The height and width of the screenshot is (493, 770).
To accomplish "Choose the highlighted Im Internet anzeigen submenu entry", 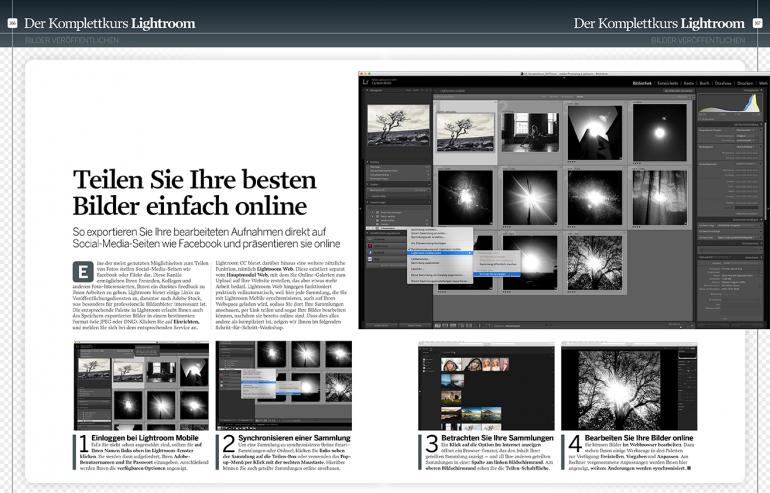I will click(x=496, y=274).
